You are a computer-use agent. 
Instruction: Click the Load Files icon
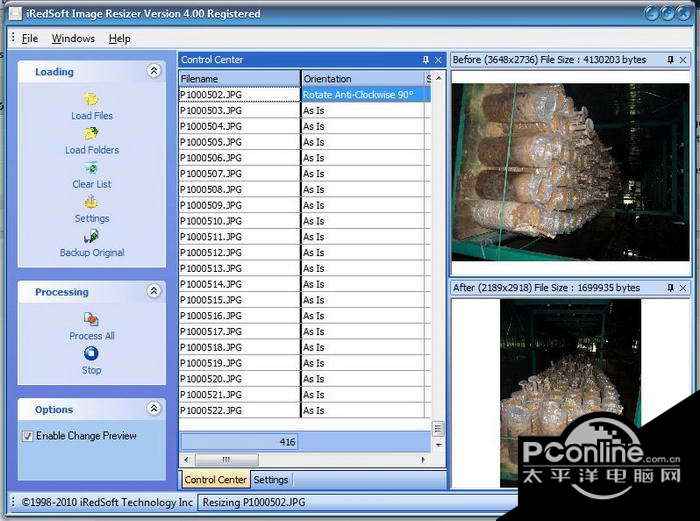(91, 99)
